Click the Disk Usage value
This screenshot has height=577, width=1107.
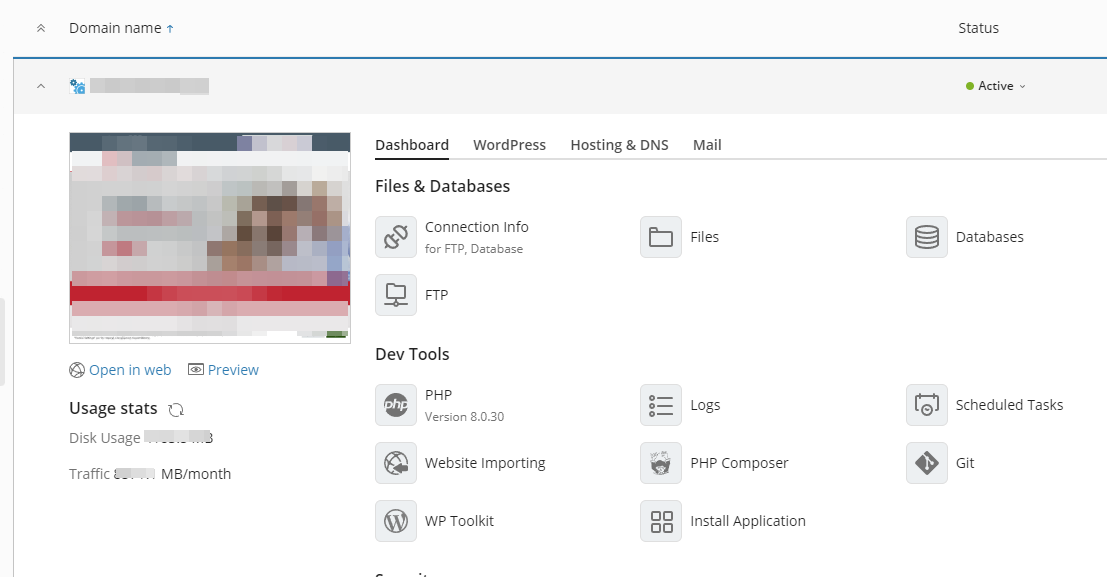click(178, 438)
